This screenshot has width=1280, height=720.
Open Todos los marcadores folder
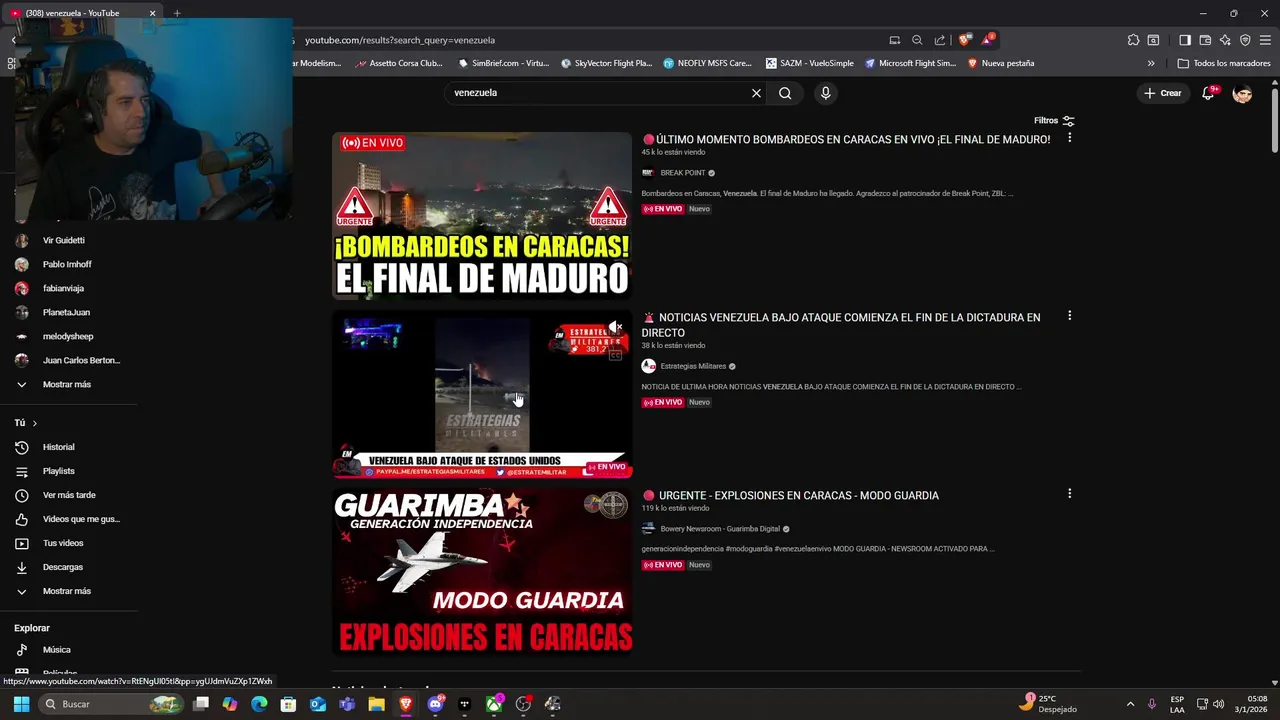tap(1224, 63)
